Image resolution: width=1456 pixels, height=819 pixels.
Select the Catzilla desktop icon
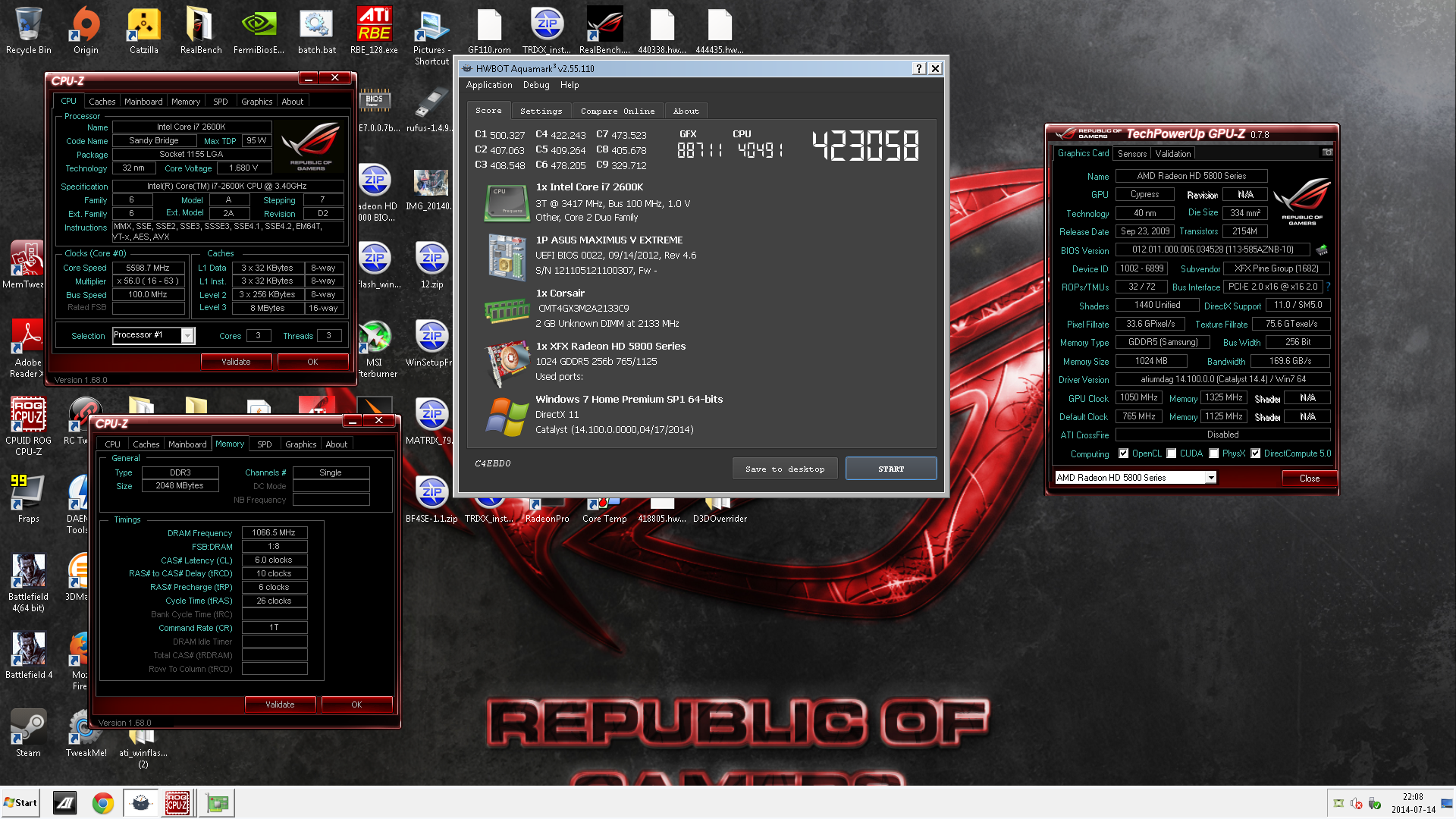pyautogui.click(x=143, y=30)
